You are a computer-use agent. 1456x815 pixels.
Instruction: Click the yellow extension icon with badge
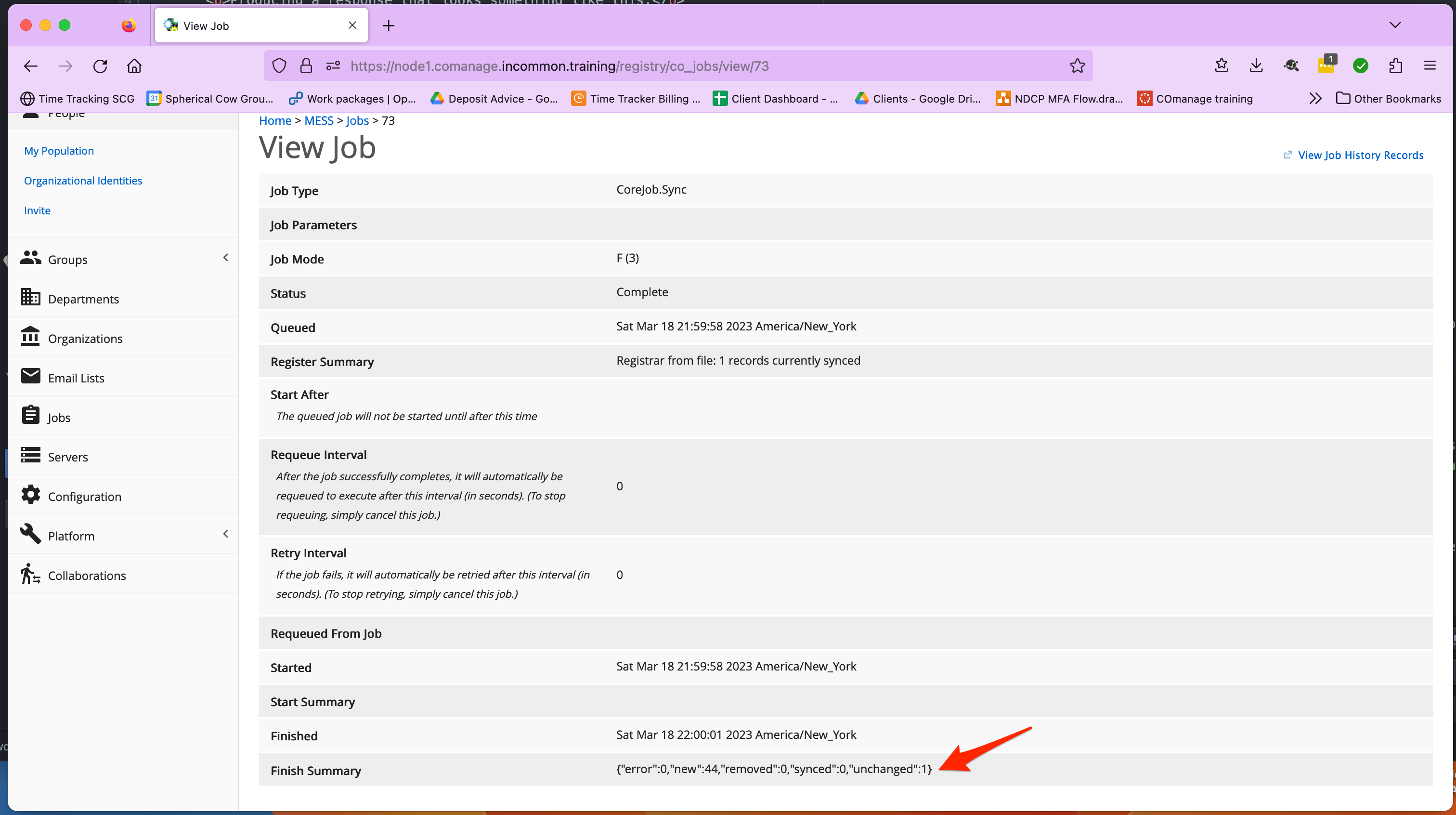(1326, 65)
